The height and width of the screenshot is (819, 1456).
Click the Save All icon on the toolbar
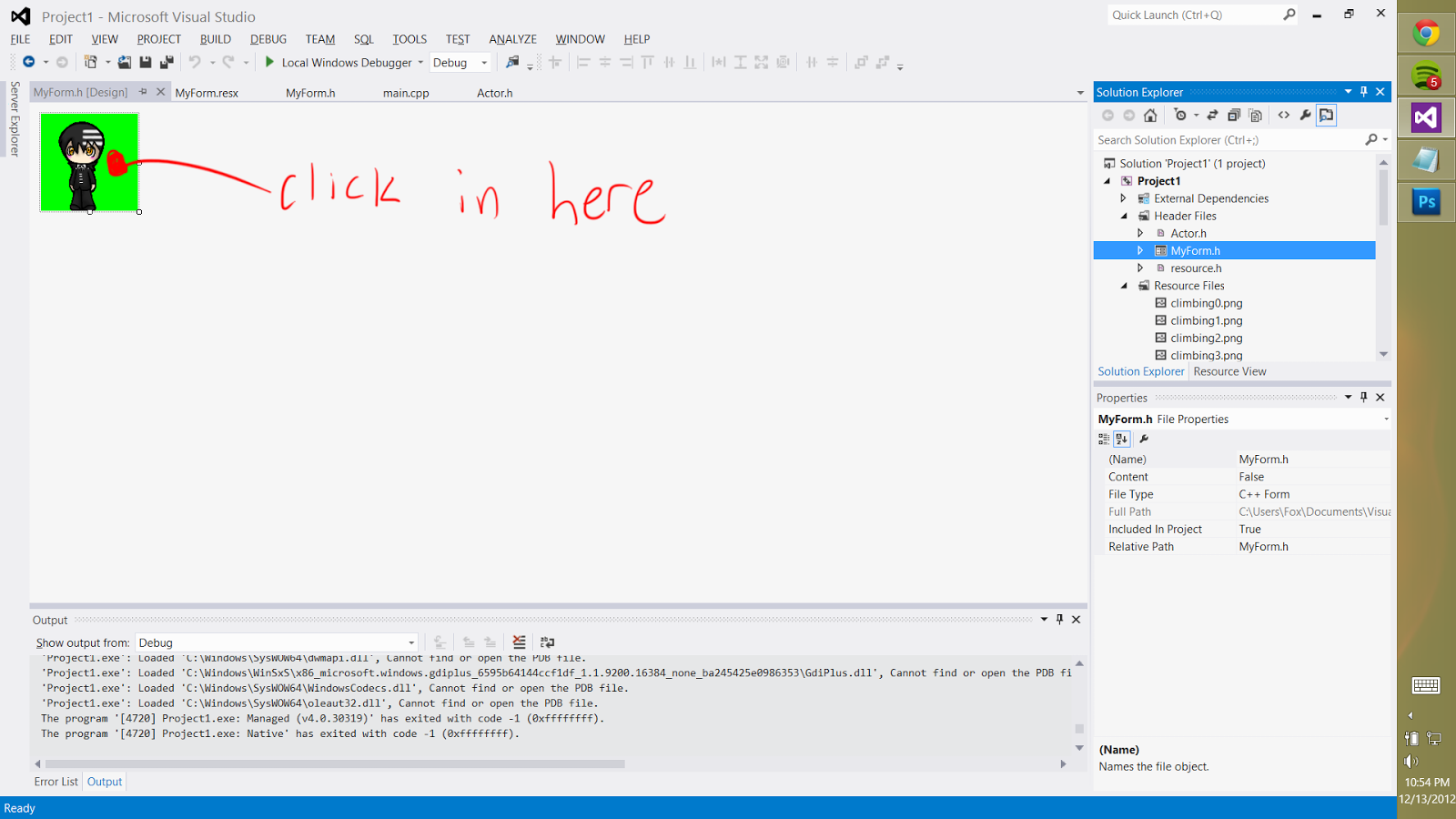point(166,62)
